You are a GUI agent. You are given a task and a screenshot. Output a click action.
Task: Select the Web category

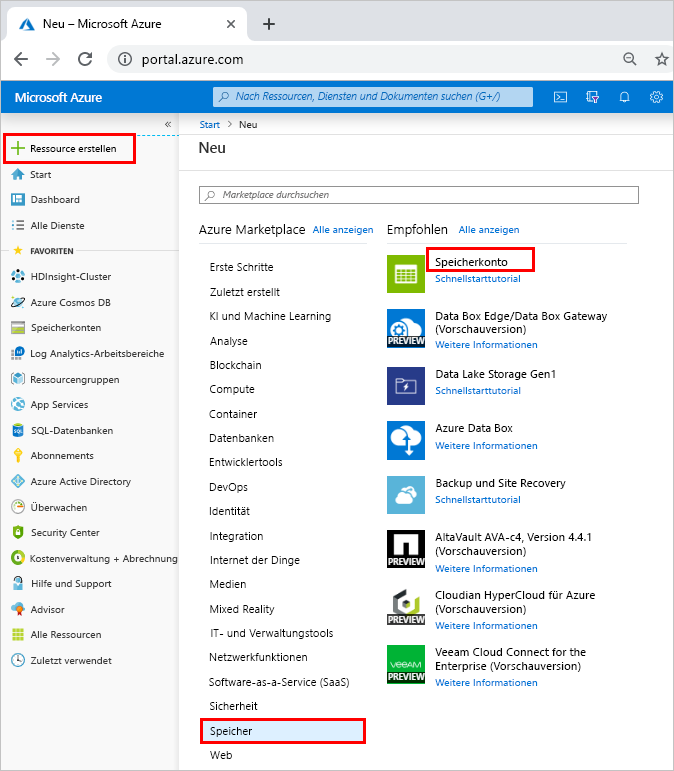pyautogui.click(x=221, y=755)
